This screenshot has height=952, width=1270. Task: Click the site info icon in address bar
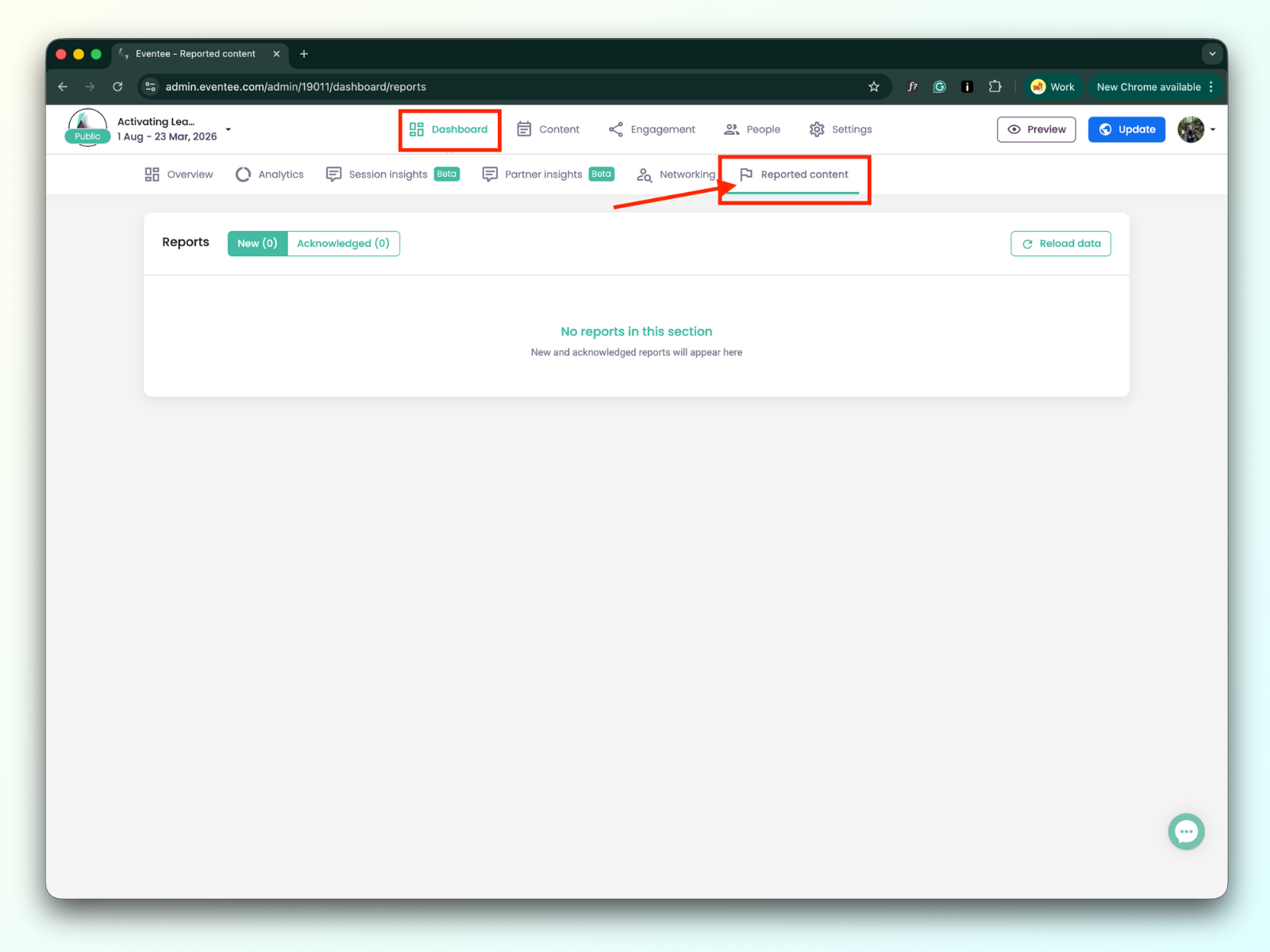[150, 86]
